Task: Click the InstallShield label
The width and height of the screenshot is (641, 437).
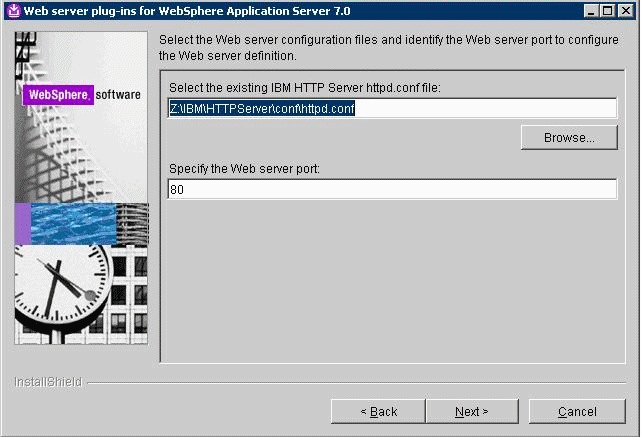Action: 48,382
